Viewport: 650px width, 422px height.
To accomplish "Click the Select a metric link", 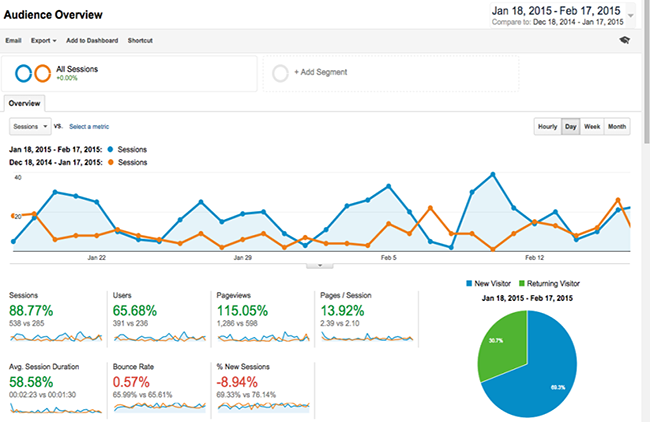I will pyautogui.click(x=89, y=127).
